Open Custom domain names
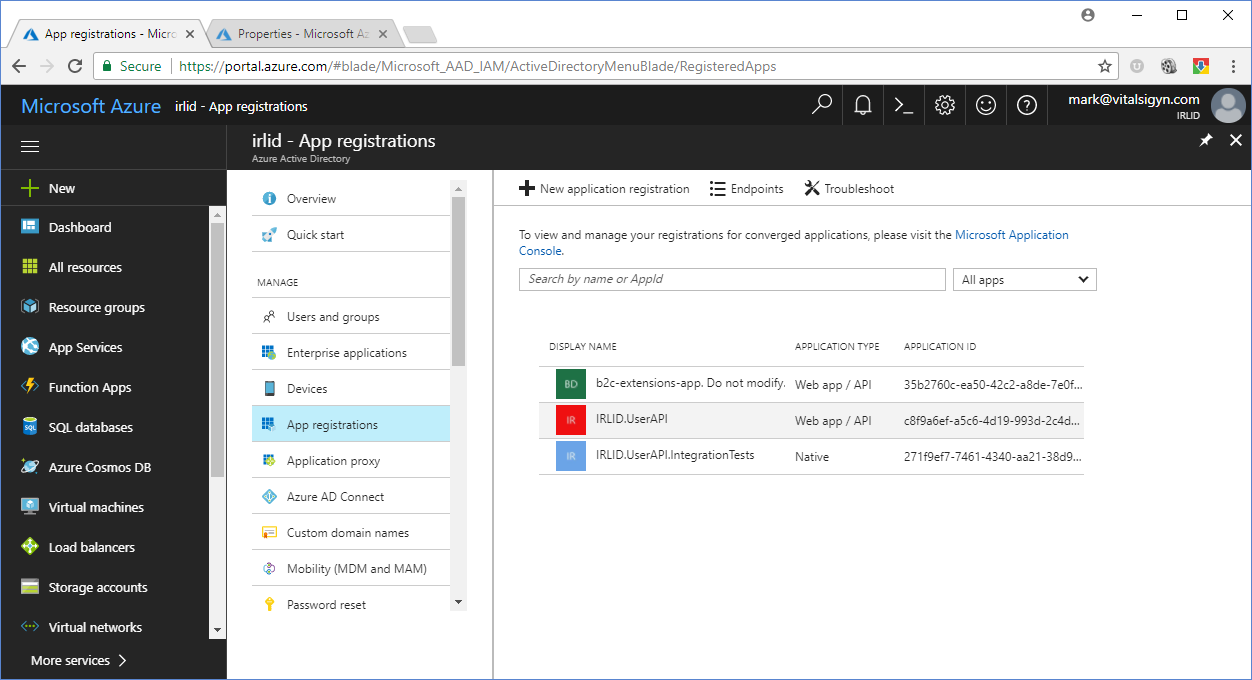The height and width of the screenshot is (680, 1252). click(x=351, y=532)
